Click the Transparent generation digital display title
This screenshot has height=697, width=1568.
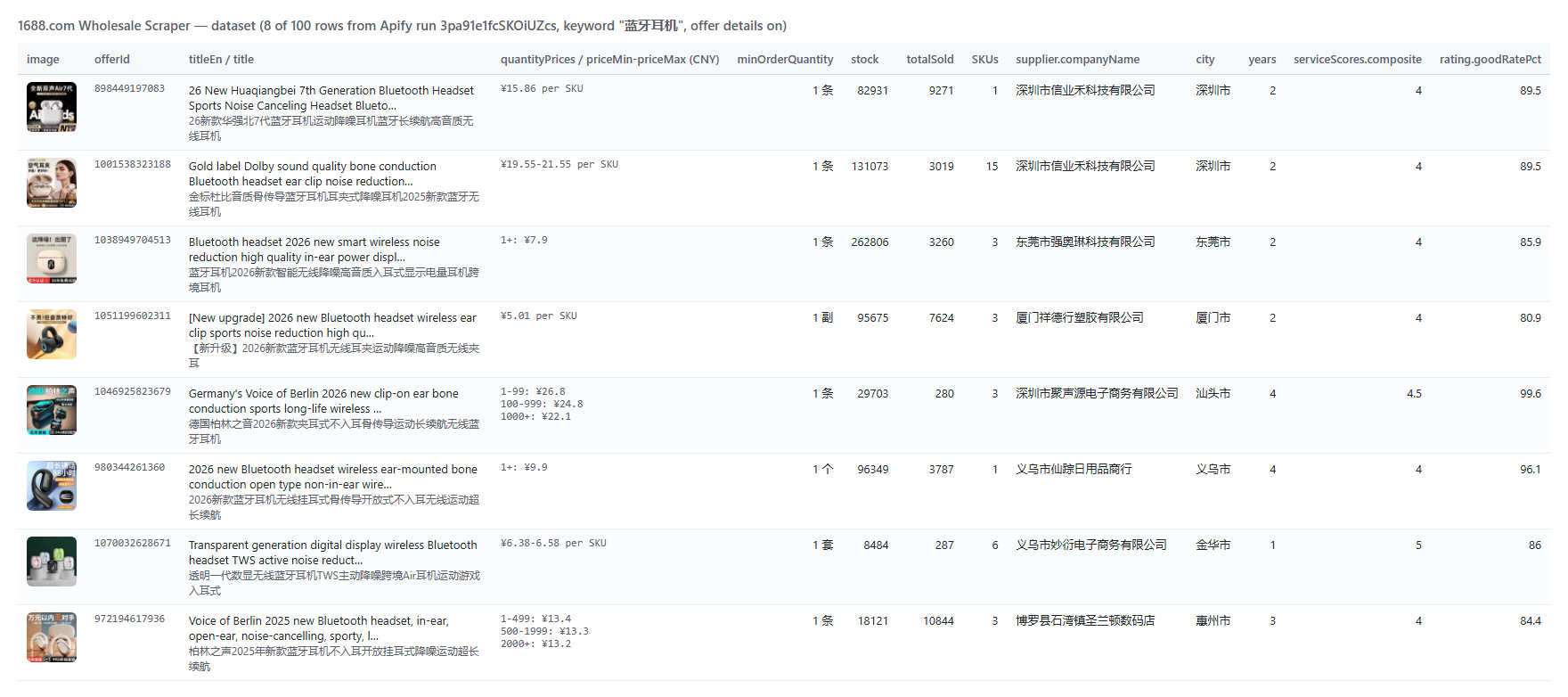(x=333, y=553)
